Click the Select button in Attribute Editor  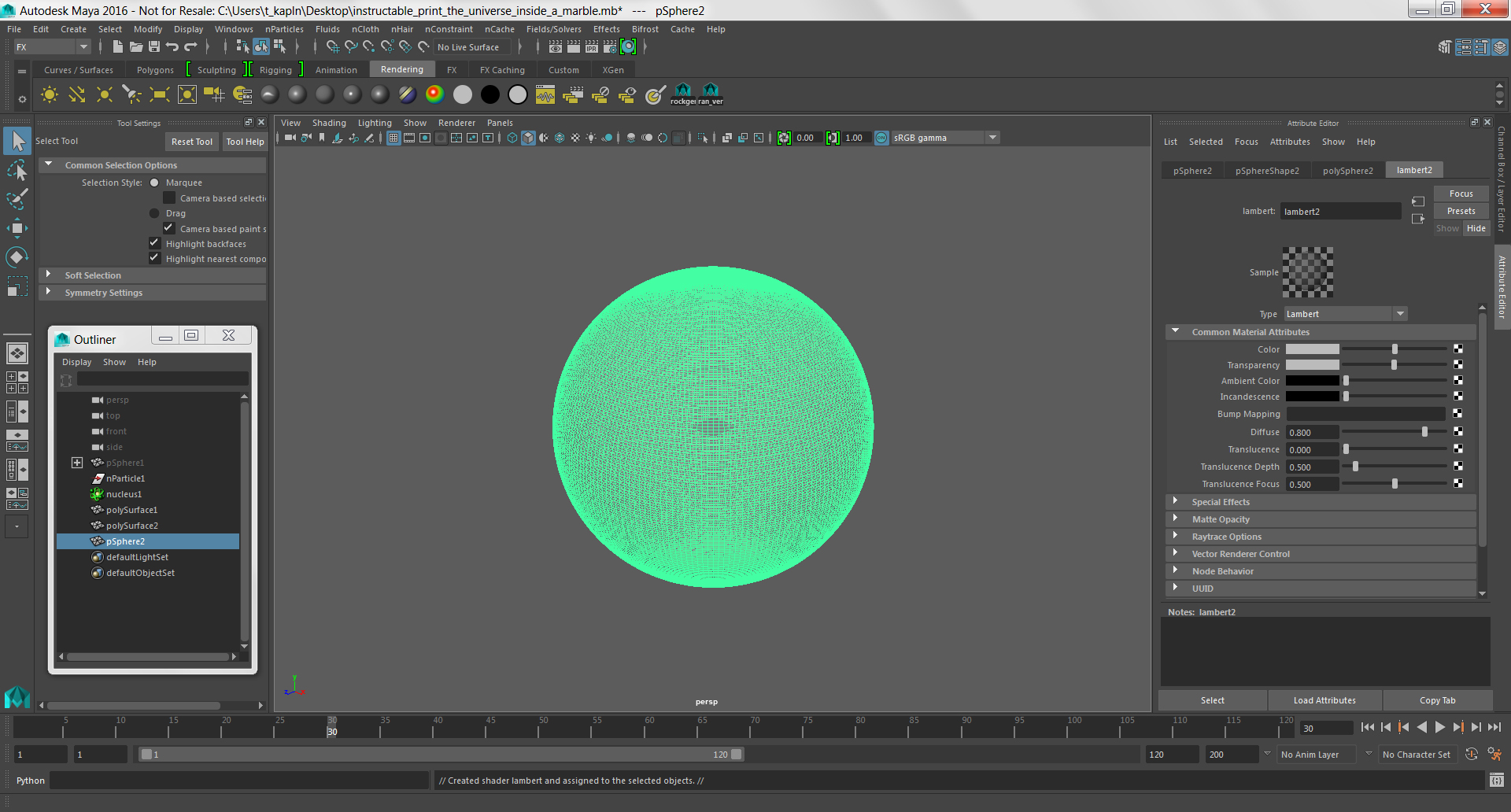(1212, 700)
